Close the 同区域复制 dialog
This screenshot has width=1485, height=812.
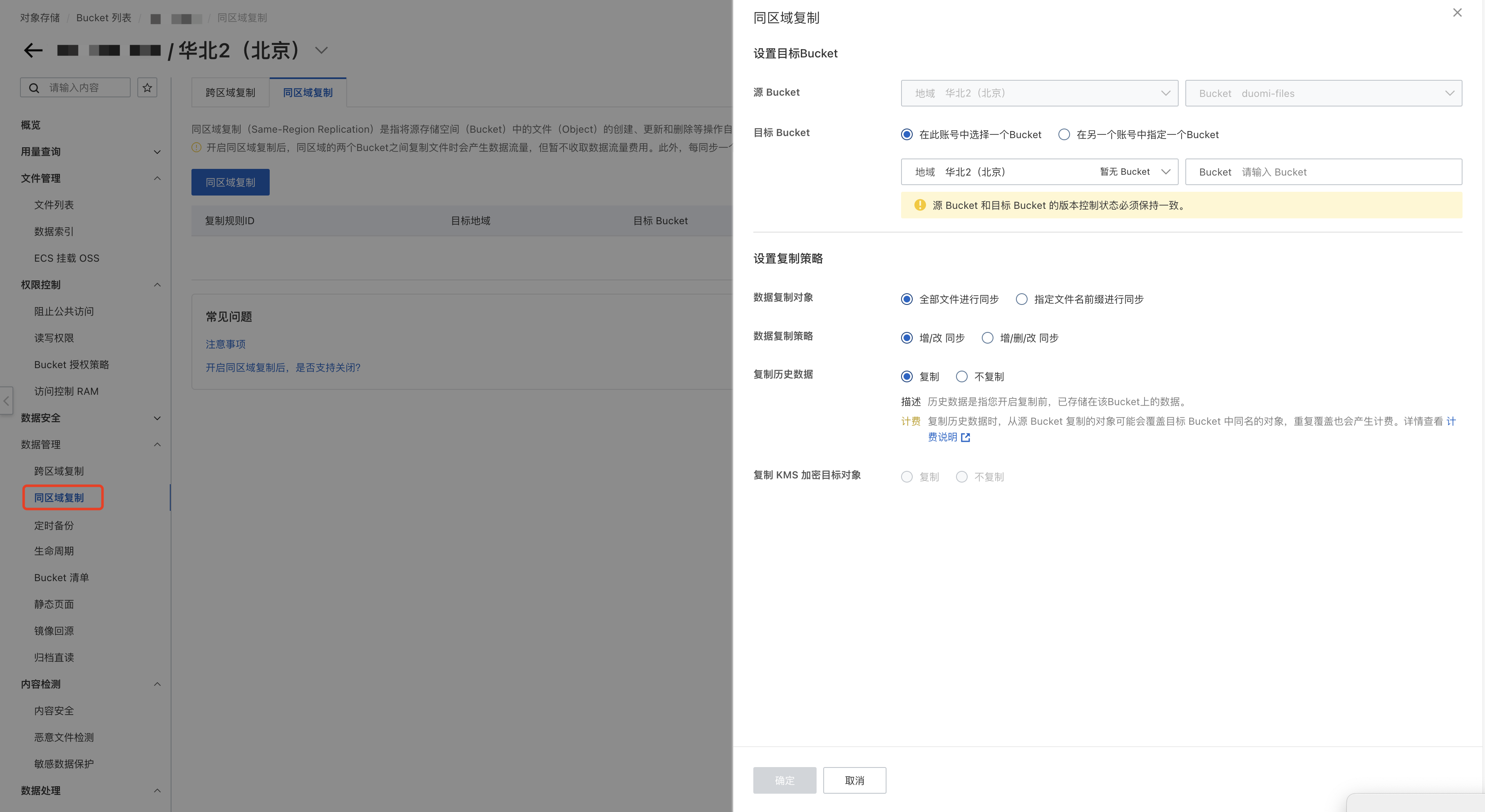[x=1458, y=12]
